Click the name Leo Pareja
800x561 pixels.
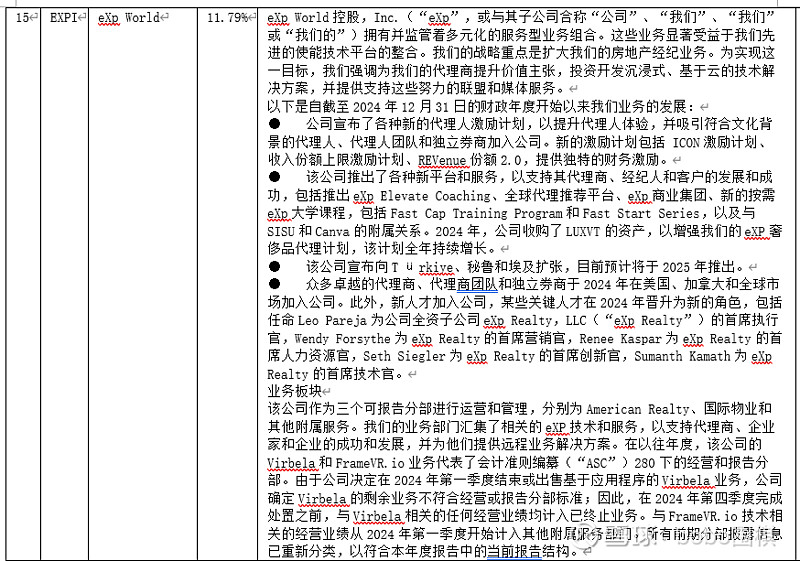(332, 320)
